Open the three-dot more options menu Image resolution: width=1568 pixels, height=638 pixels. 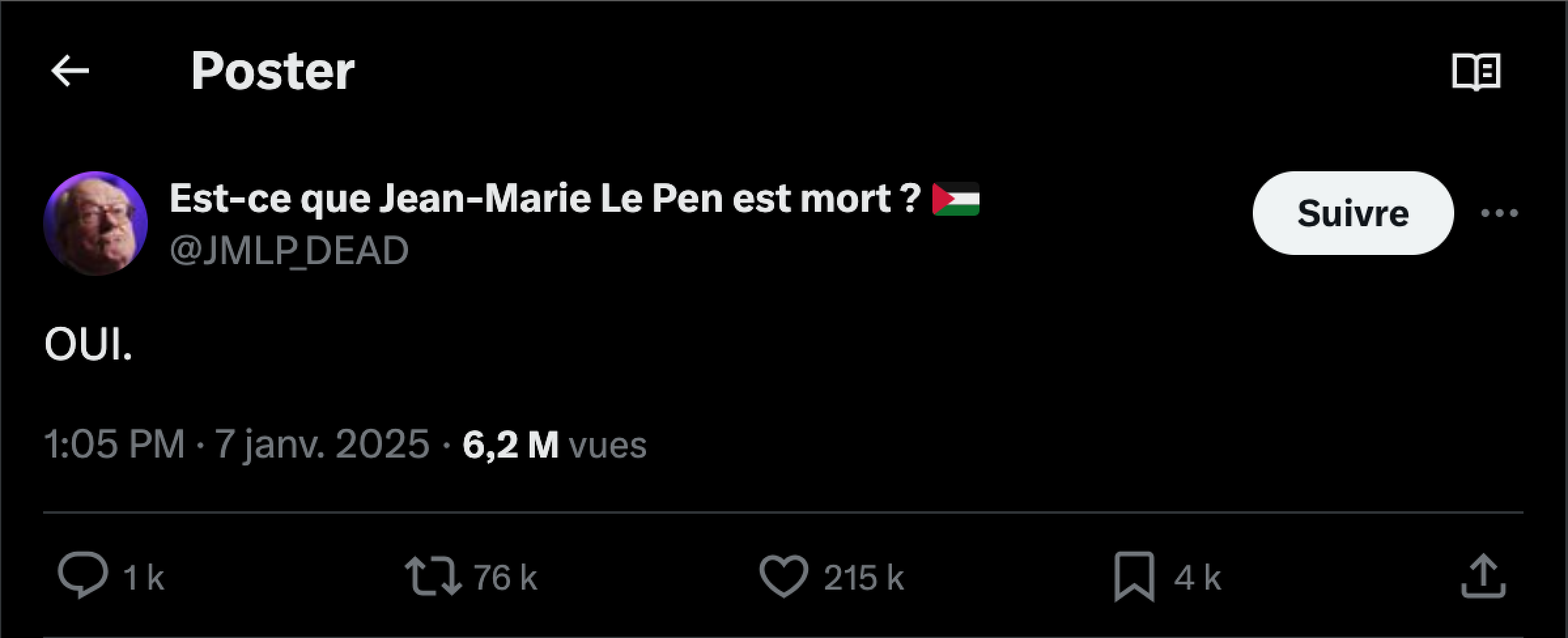1499,213
